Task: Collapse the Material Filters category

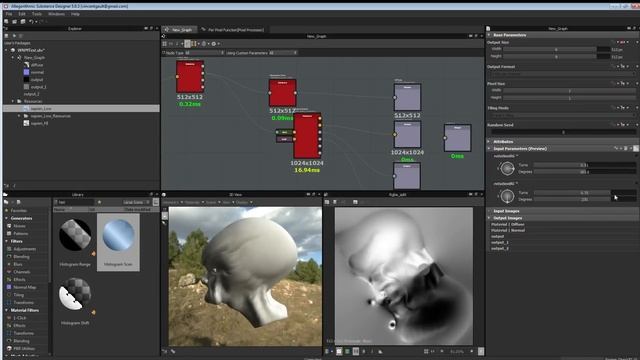Action: 7,310
